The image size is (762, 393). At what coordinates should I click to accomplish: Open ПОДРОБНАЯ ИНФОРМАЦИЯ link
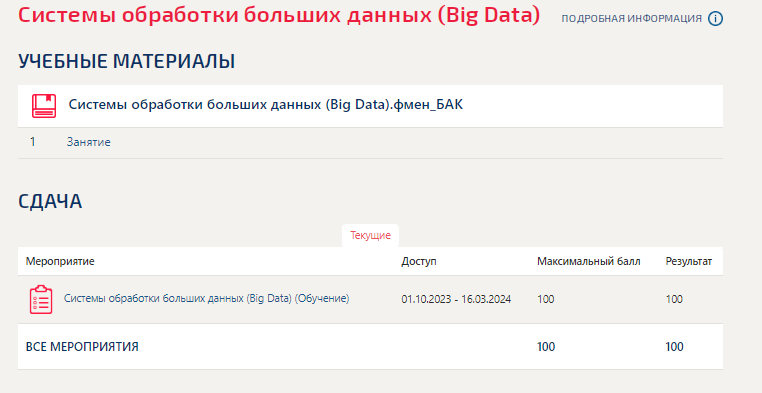[x=632, y=19]
